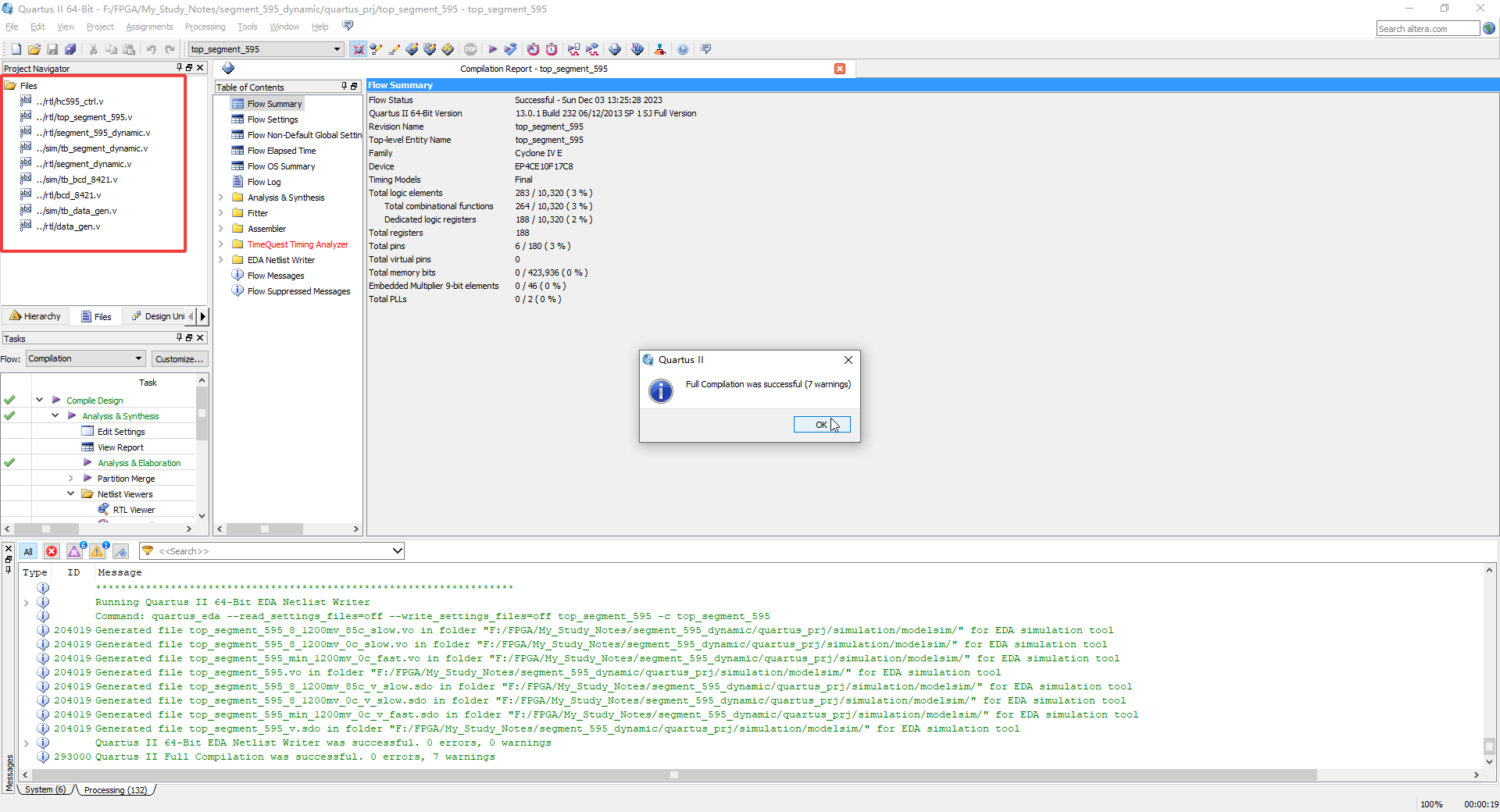Click Start Analysis & Synthesis checkmark icon
This screenshot has width=1500, height=812.
tap(510, 49)
